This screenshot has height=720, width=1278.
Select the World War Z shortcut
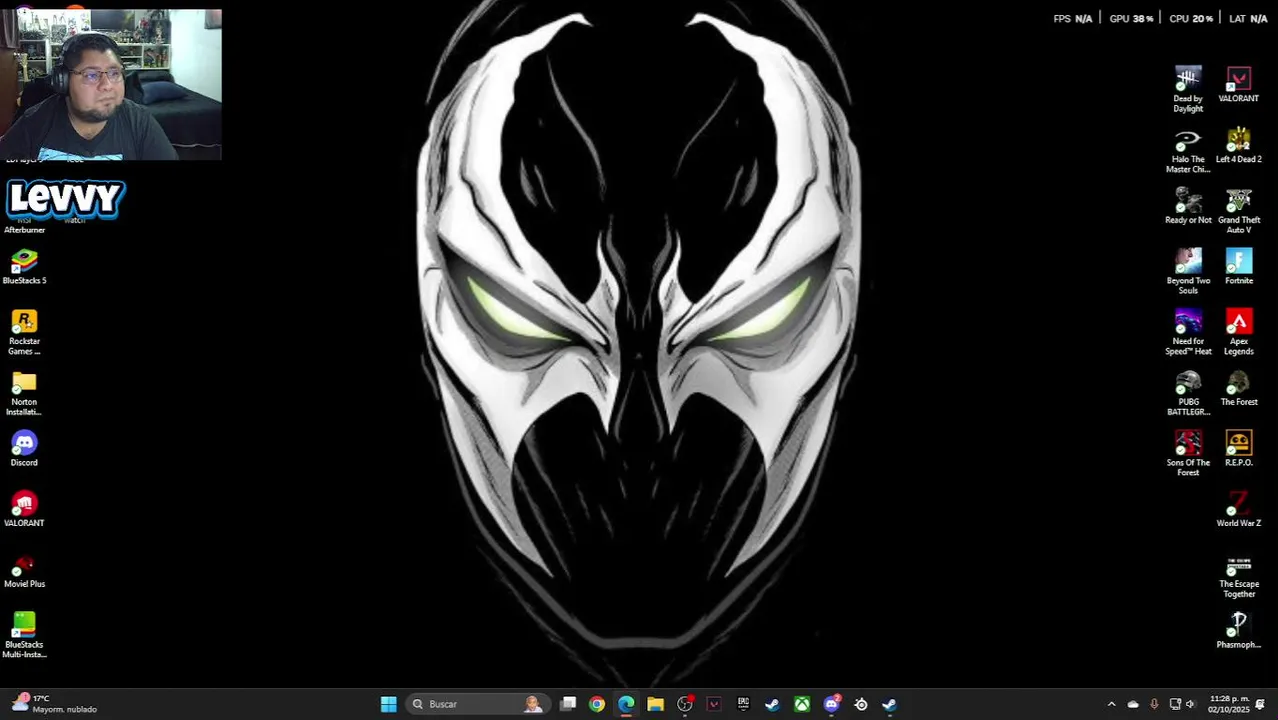point(1239,509)
